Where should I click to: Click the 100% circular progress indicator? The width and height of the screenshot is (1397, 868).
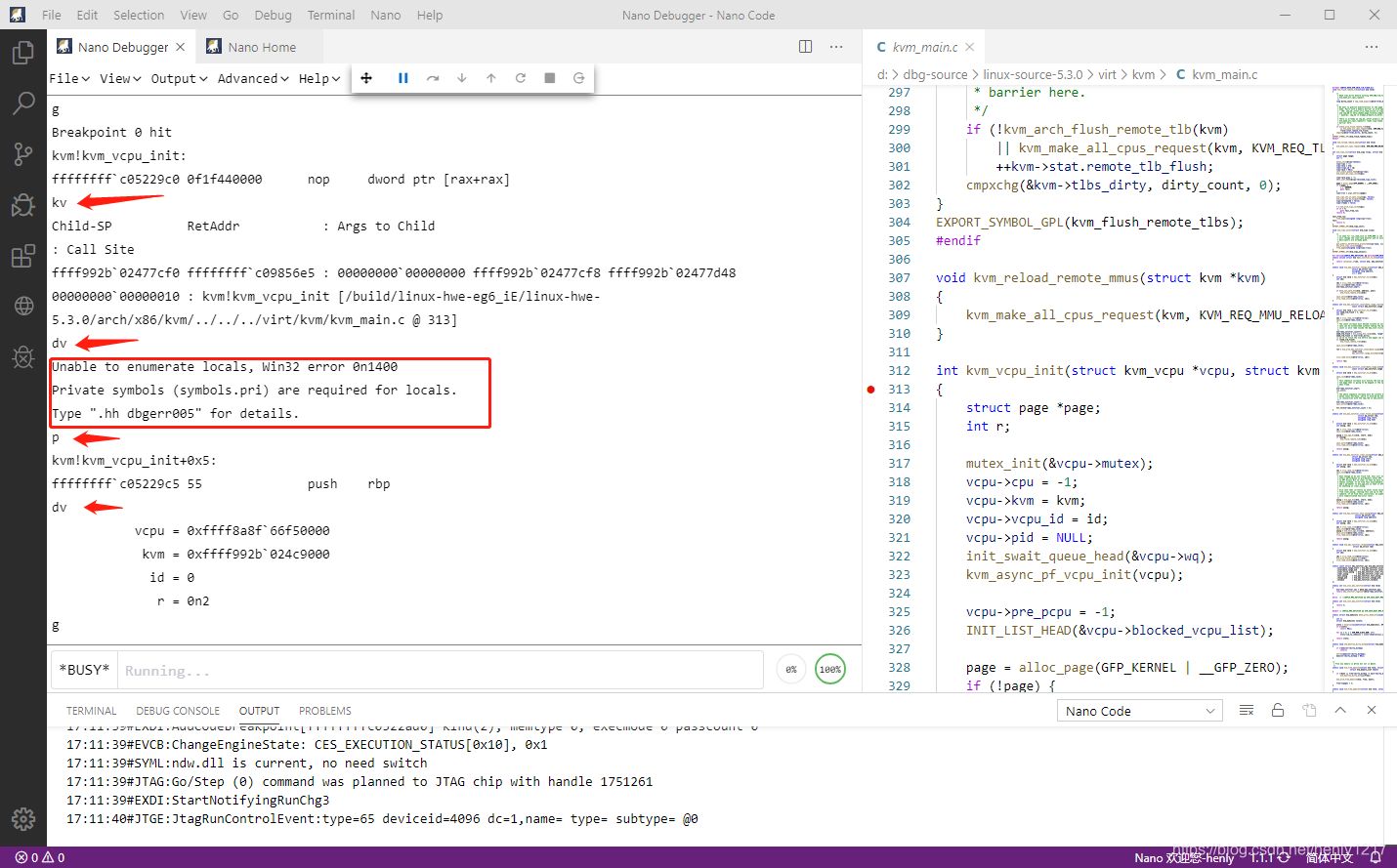(x=830, y=670)
